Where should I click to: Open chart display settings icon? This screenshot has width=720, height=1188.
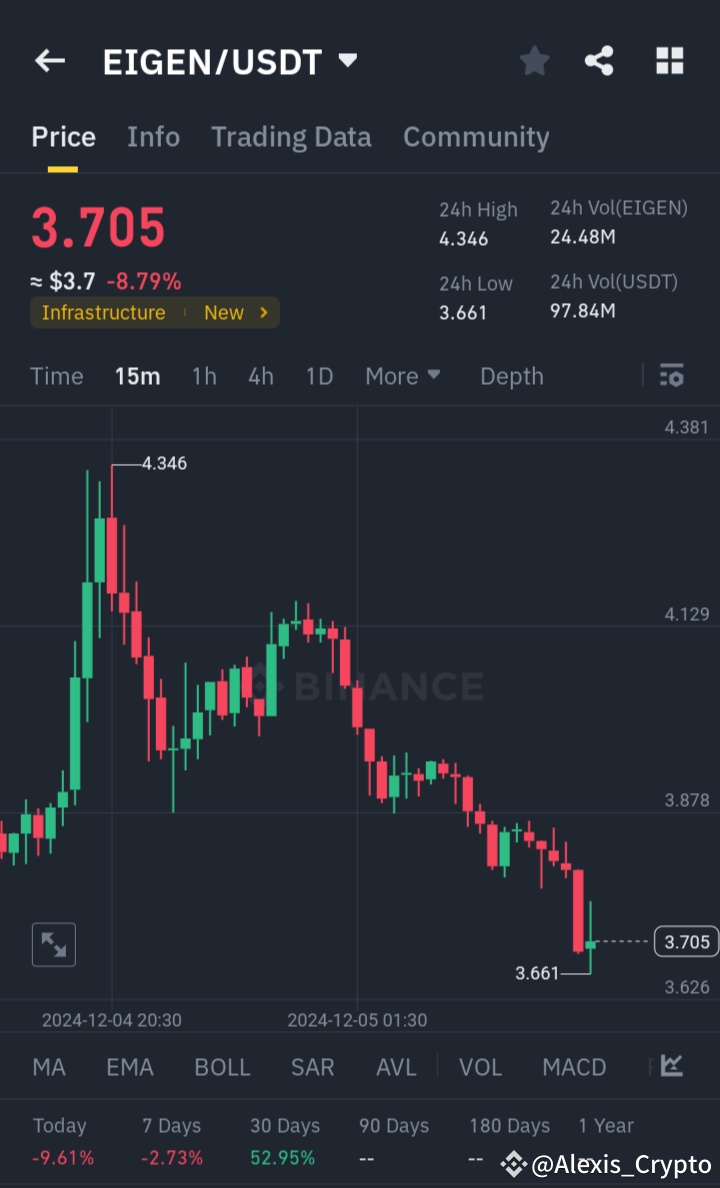click(x=671, y=376)
